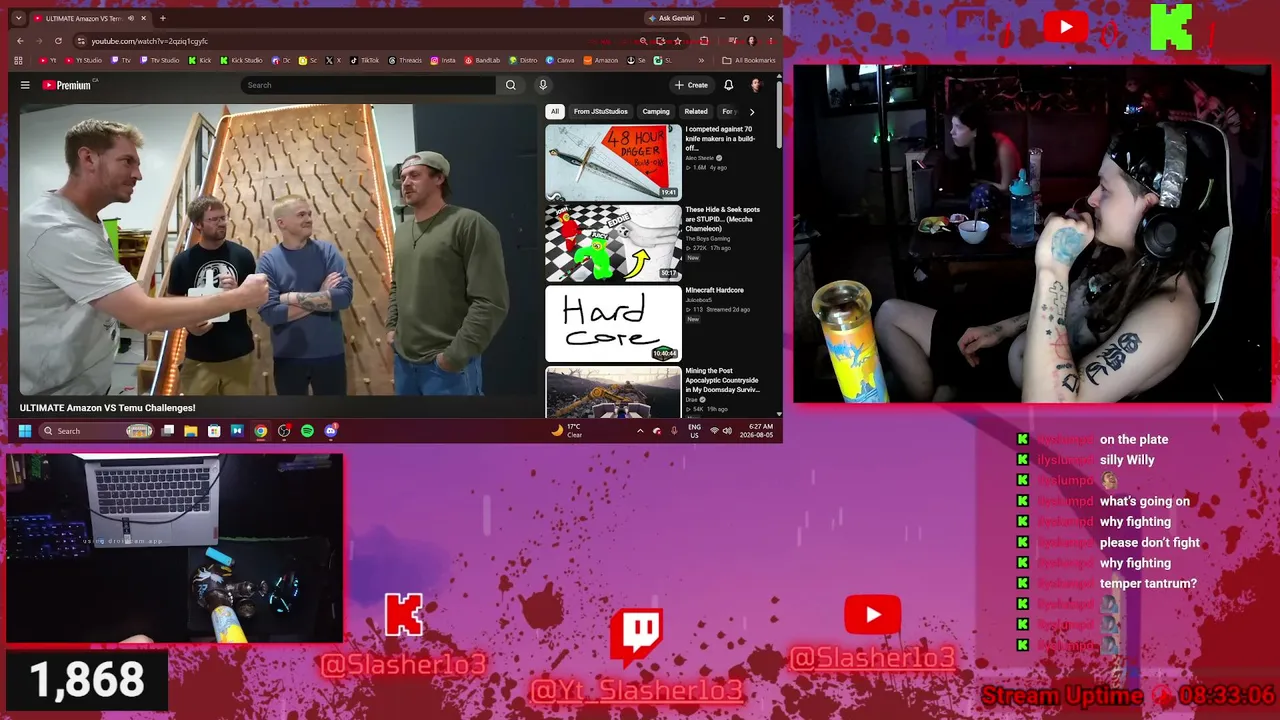Reload the page in Chrome

[58, 41]
